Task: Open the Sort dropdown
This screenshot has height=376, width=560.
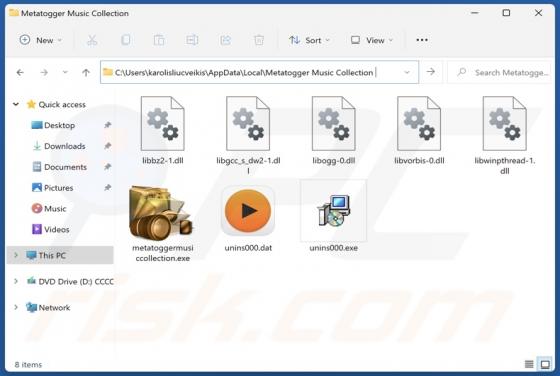Action: click(309, 40)
